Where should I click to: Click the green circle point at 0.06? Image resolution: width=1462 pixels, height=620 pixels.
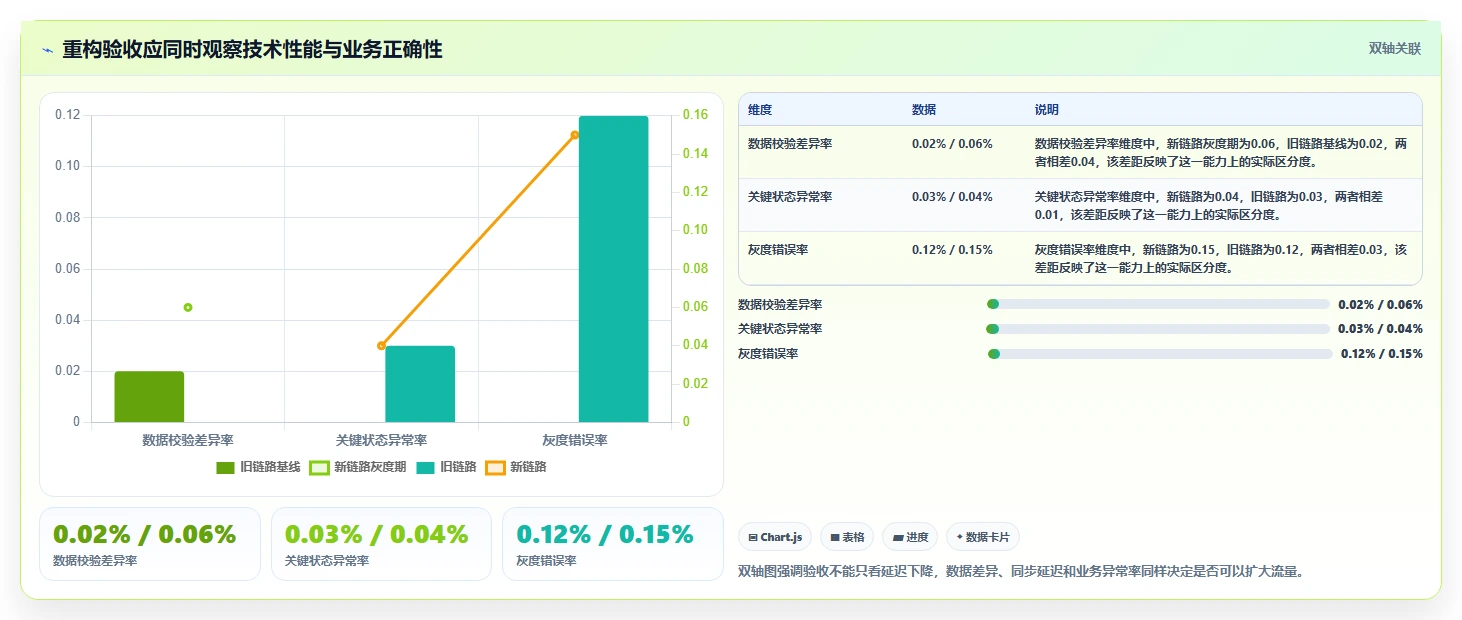pyautogui.click(x=187, y=307)
